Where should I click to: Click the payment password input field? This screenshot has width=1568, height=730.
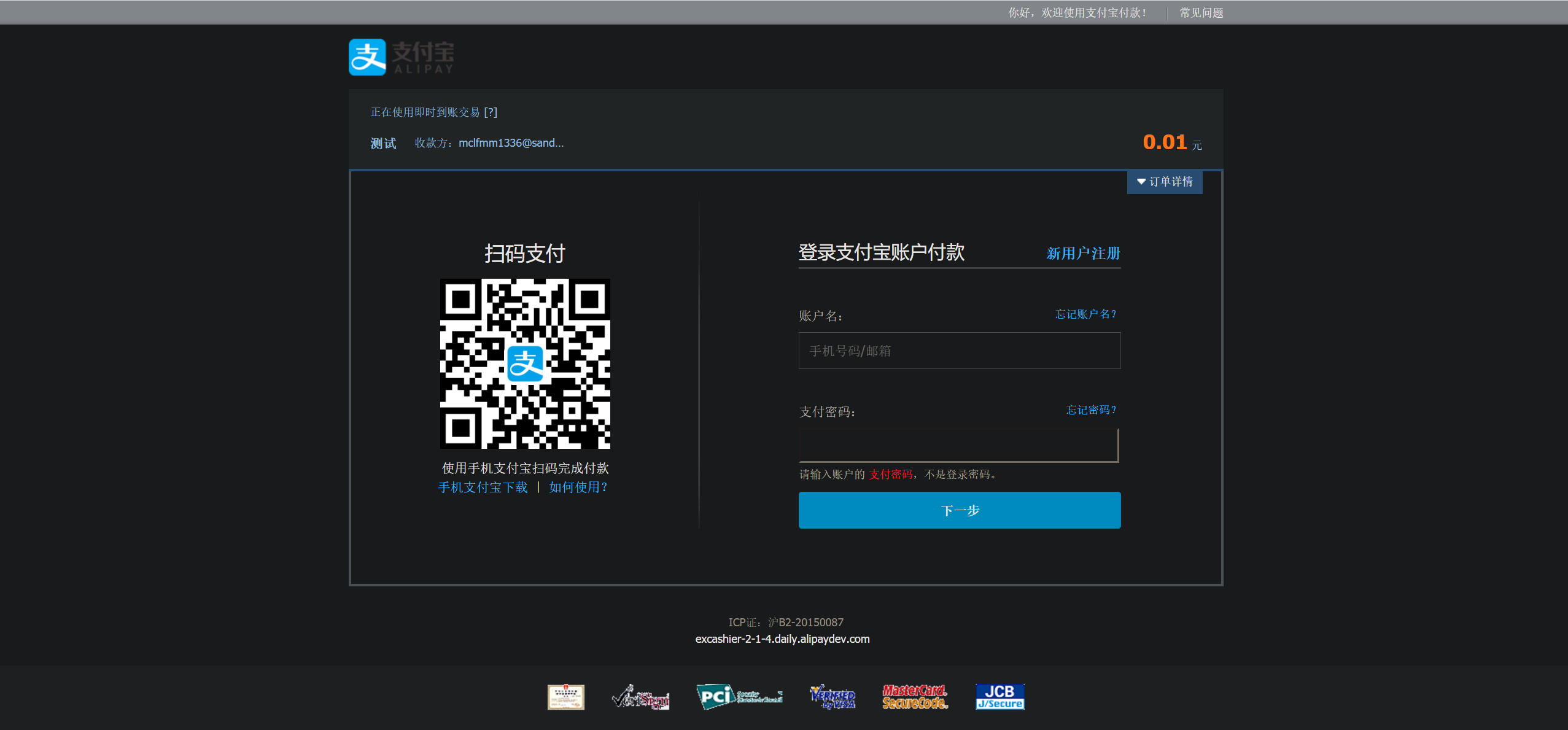click(959, 445)
